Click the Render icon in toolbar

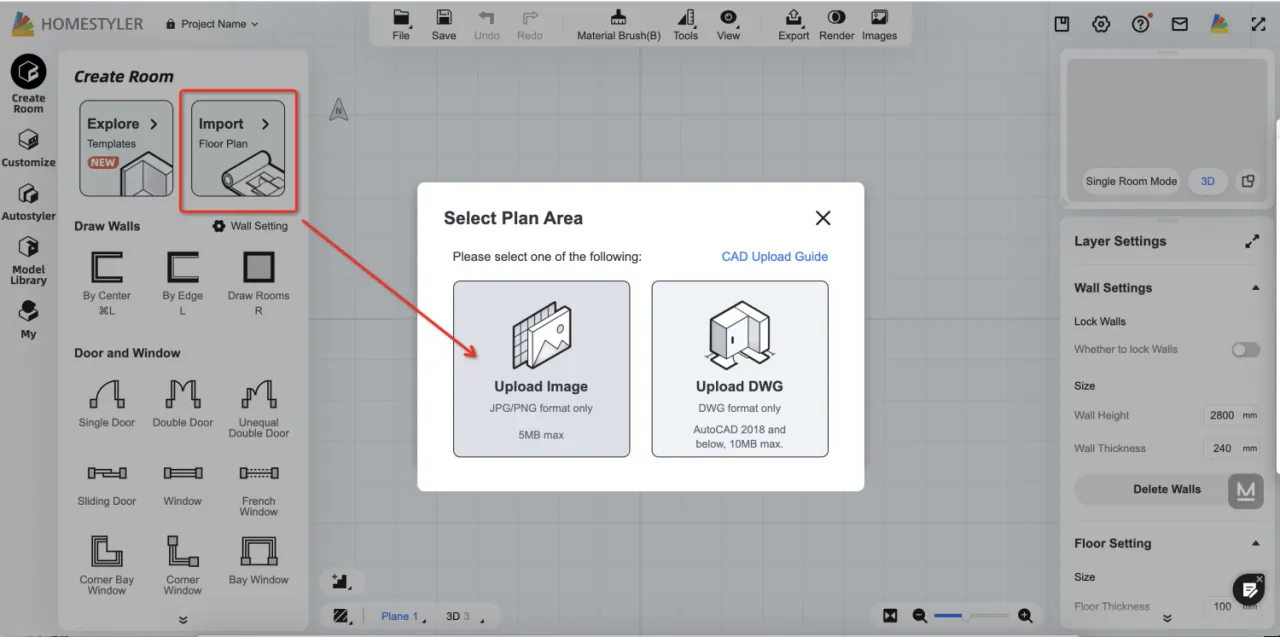point(836,18)
